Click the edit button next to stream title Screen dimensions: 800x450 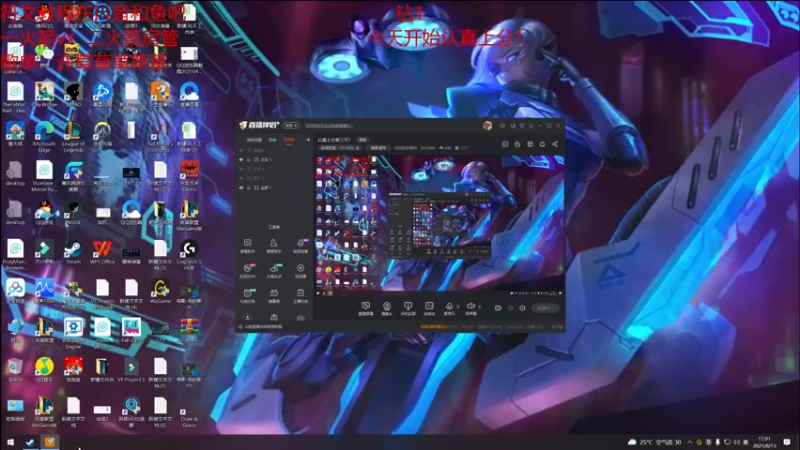pyautogui.click(x=362, y=140)
